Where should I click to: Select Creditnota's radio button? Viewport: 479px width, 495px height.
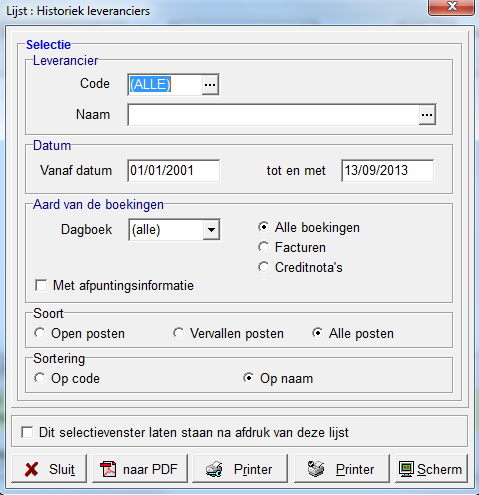click(263, 267)
